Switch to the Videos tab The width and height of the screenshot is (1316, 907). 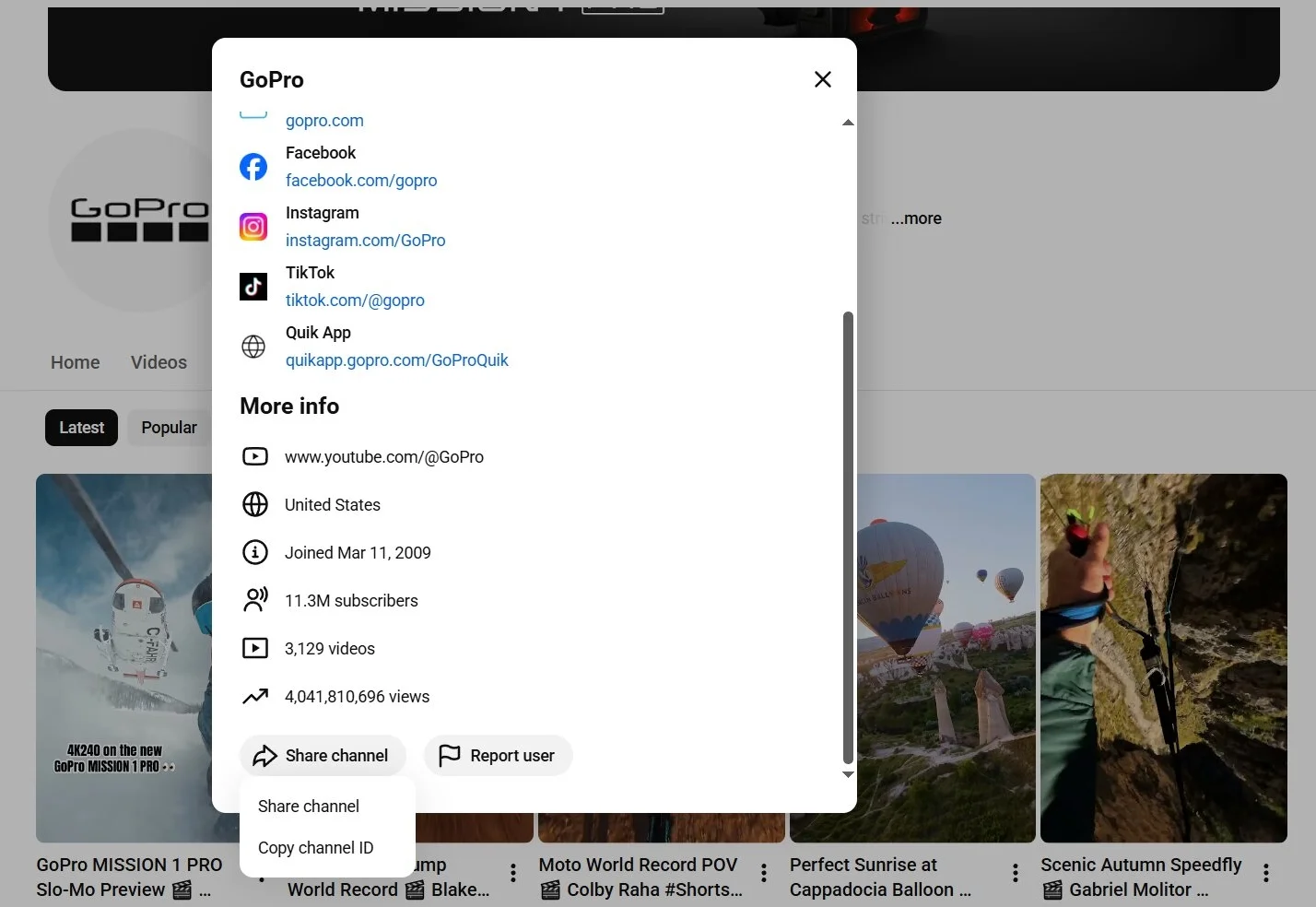(159, 362)
